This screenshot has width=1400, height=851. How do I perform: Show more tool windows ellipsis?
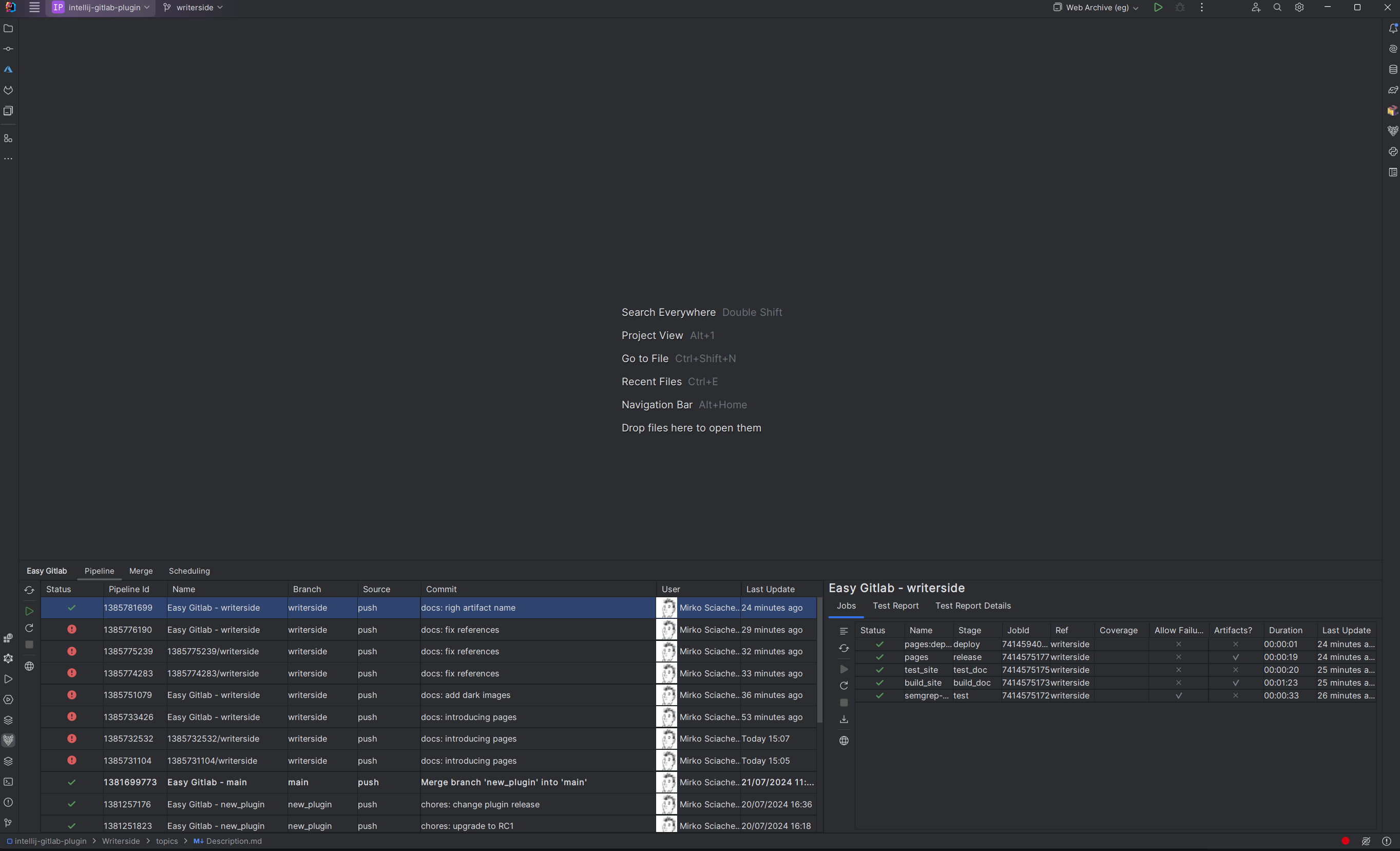click(9, 159)
